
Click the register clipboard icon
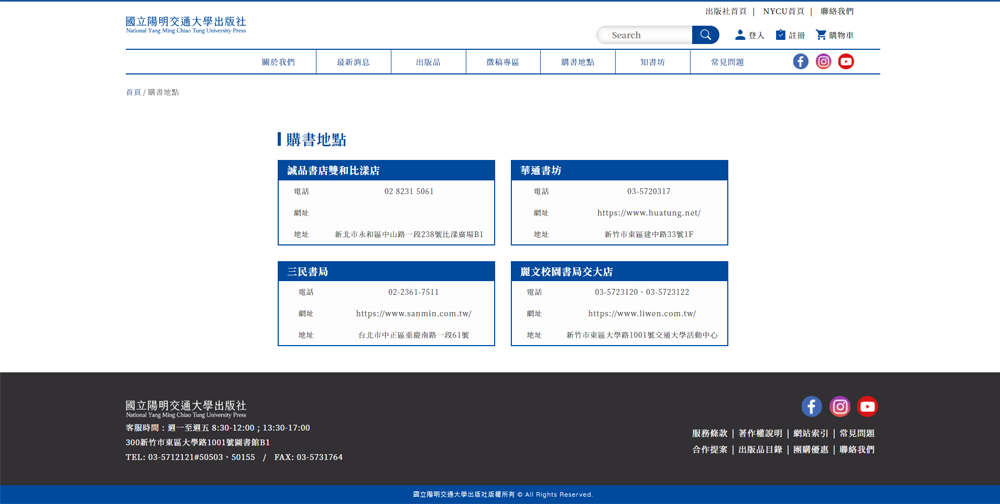(781, 35)
